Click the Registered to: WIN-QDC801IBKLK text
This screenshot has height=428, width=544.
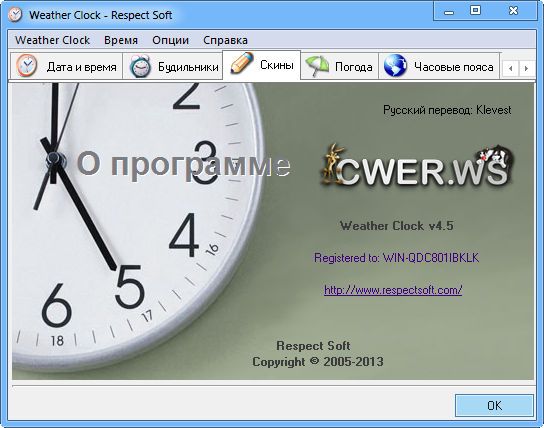397,258
